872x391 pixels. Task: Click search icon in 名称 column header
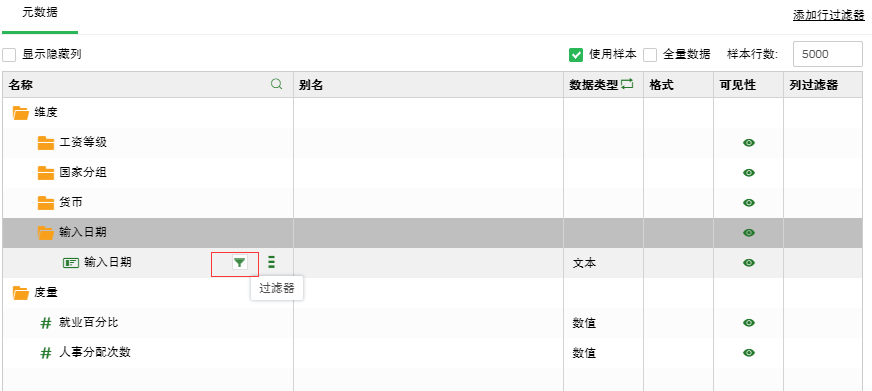[276, 85]
